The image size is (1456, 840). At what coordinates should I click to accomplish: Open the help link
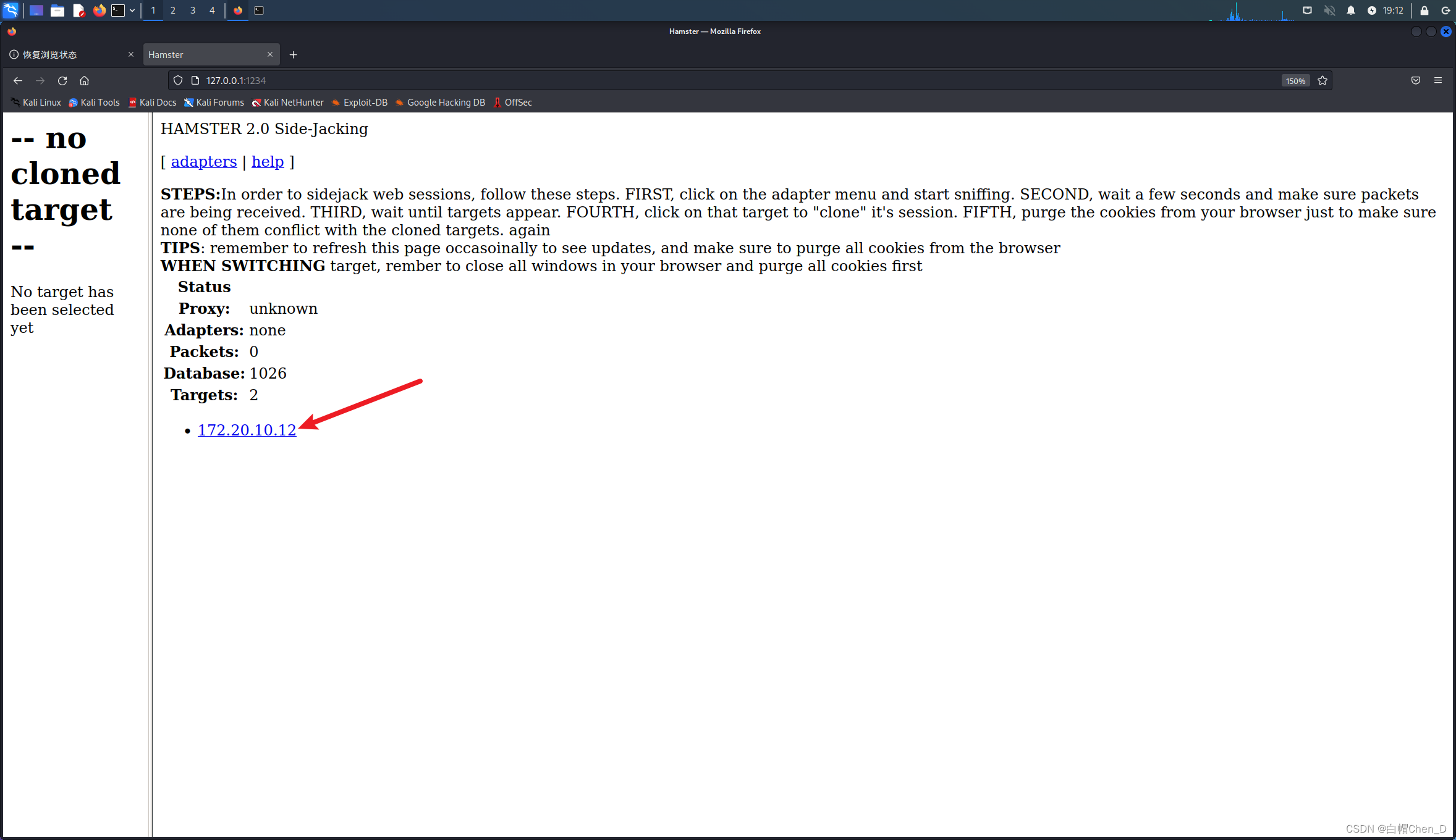pyautogui.click(x=268, y=162)
